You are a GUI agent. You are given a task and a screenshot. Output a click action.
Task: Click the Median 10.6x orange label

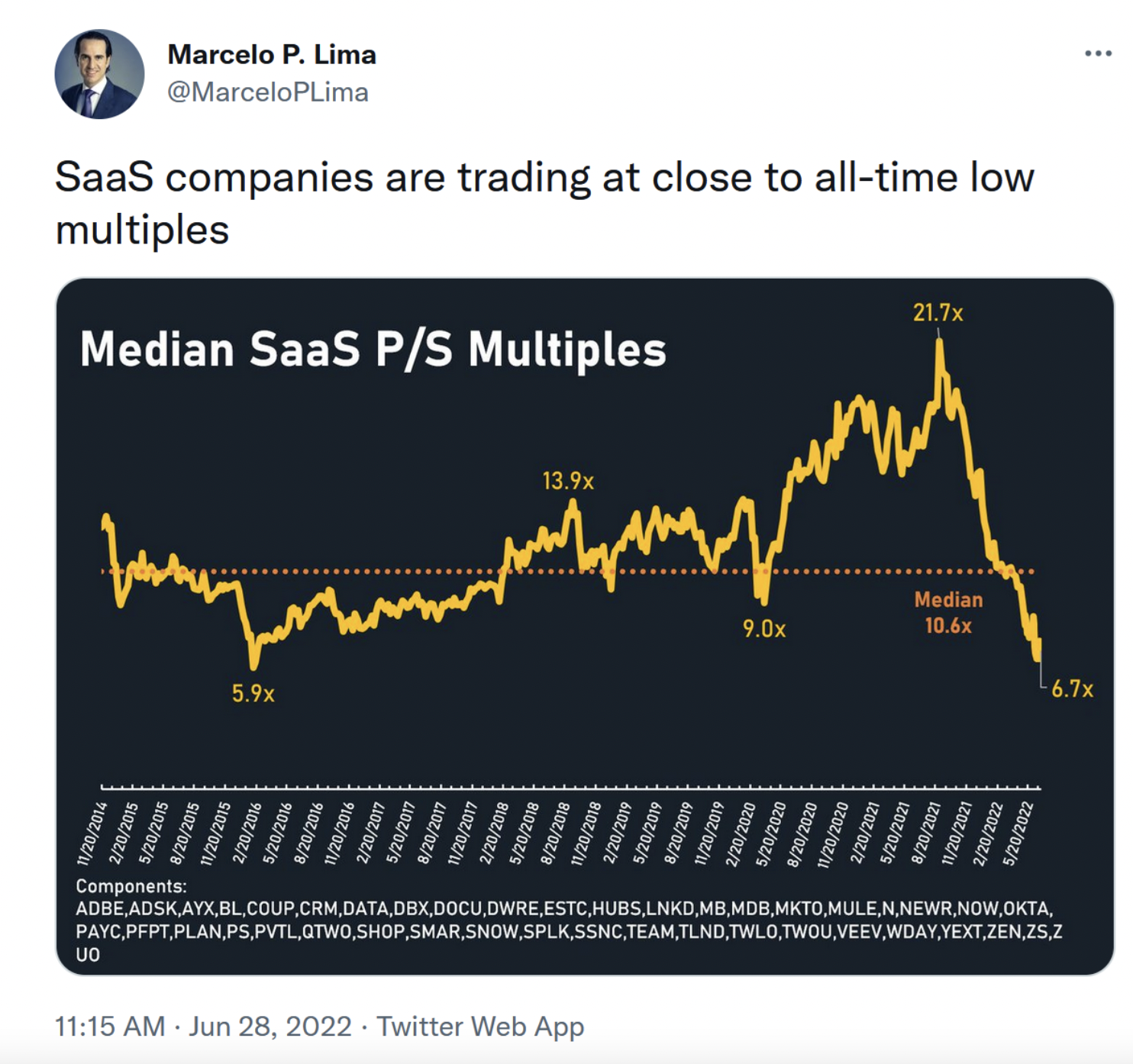[x=948, y=613]
